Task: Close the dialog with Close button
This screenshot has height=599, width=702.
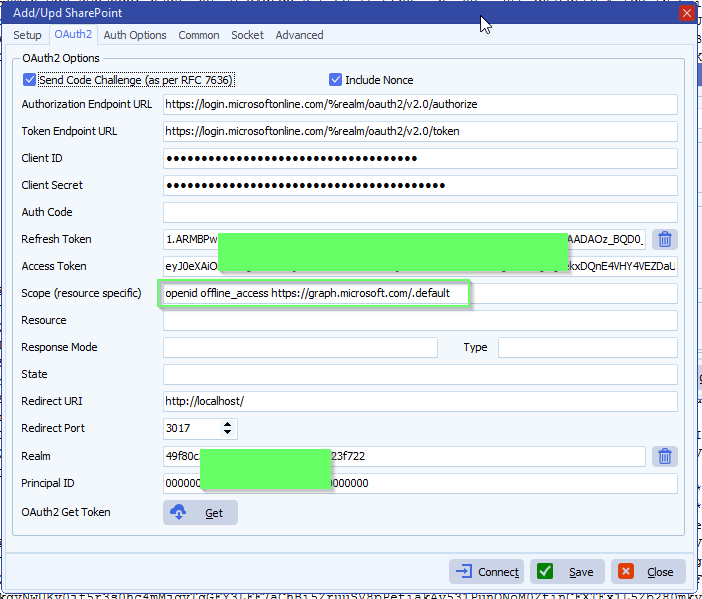Action: [x=648, y=572]
